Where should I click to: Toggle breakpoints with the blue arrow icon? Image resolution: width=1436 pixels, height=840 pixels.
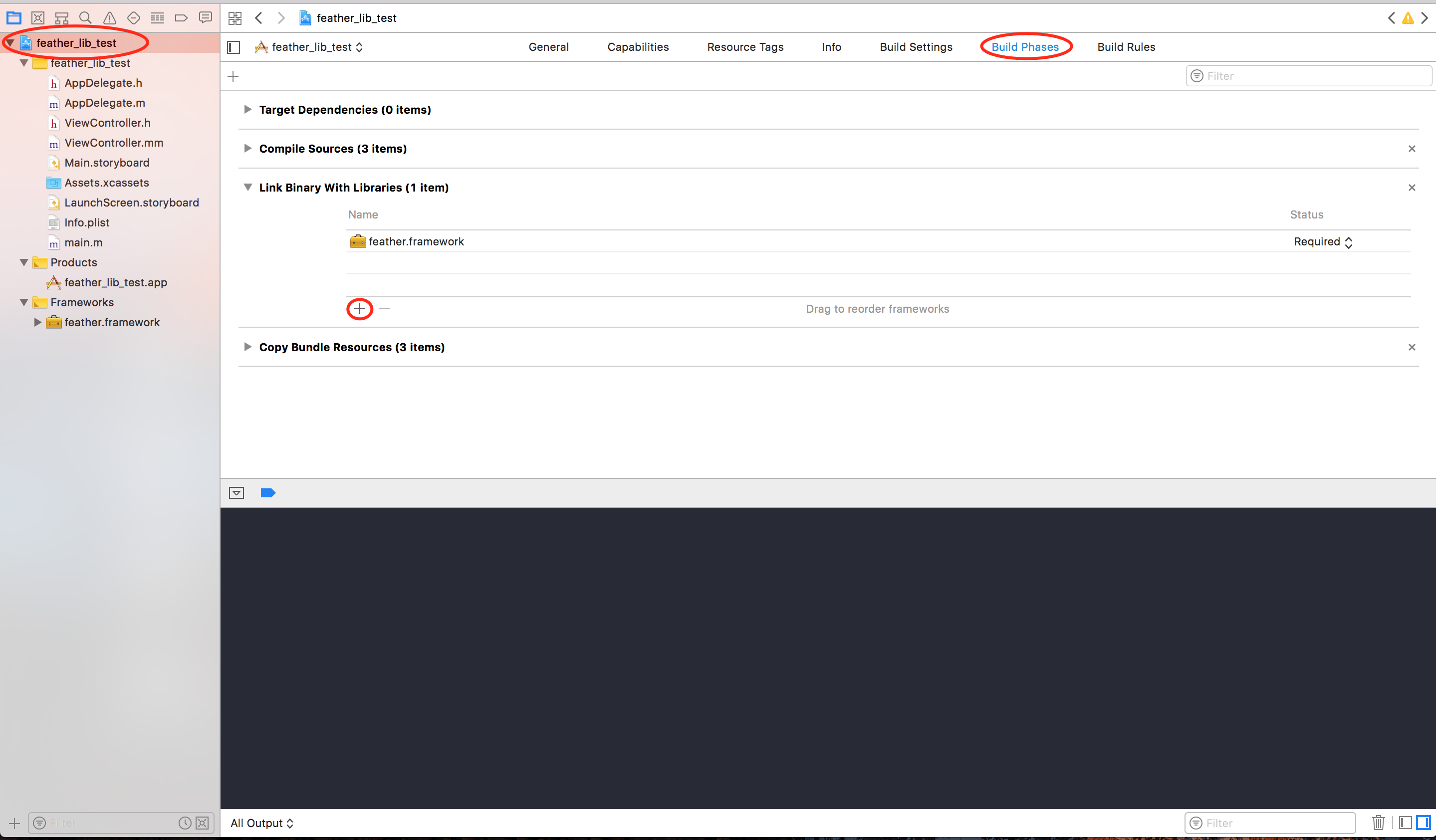pyautogui.click(x=268, y=493)
